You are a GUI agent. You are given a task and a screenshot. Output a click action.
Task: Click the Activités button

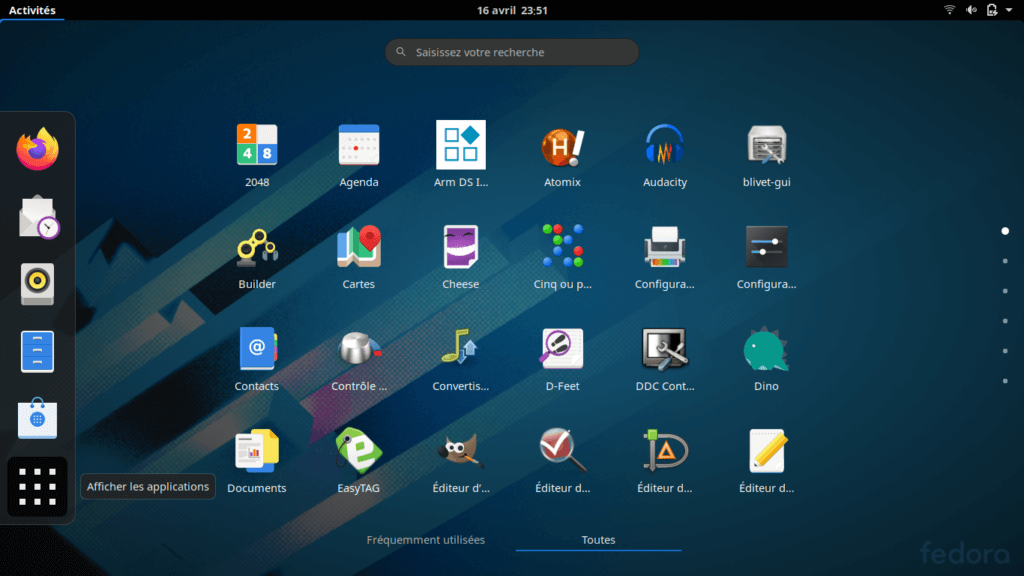[32, 10]
